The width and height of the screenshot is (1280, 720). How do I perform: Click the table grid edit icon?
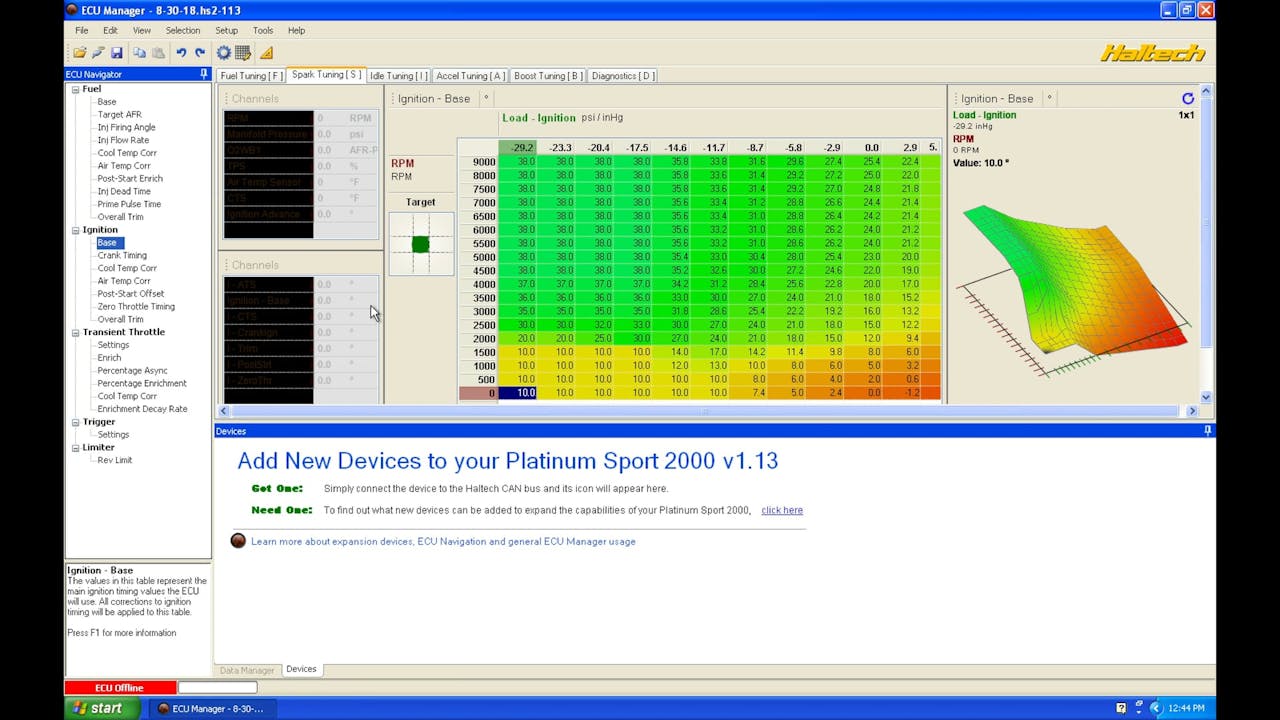pos(243,53)
